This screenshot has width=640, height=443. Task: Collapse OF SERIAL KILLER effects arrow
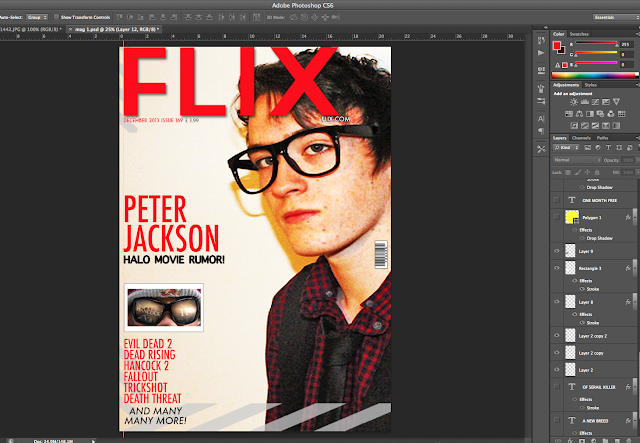634,386
